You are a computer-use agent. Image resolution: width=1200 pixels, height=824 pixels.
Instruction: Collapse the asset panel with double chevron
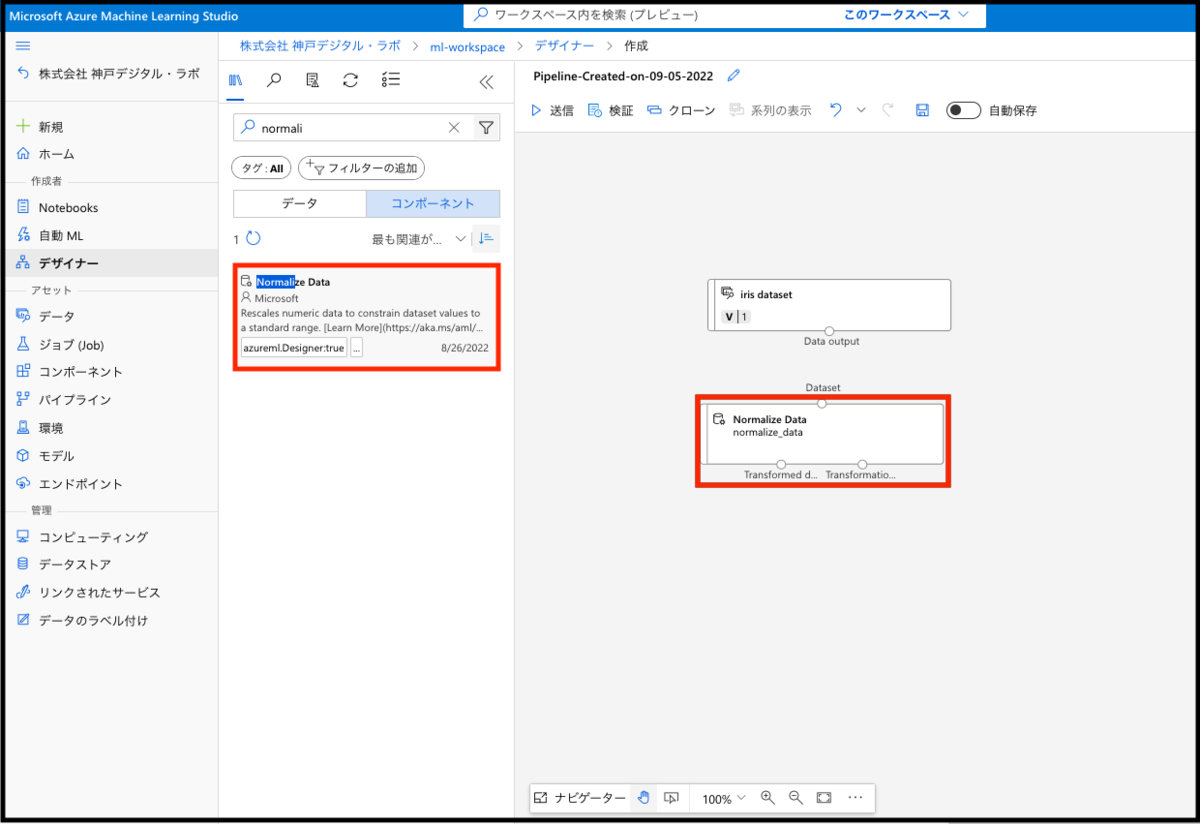tap(487, 82)
